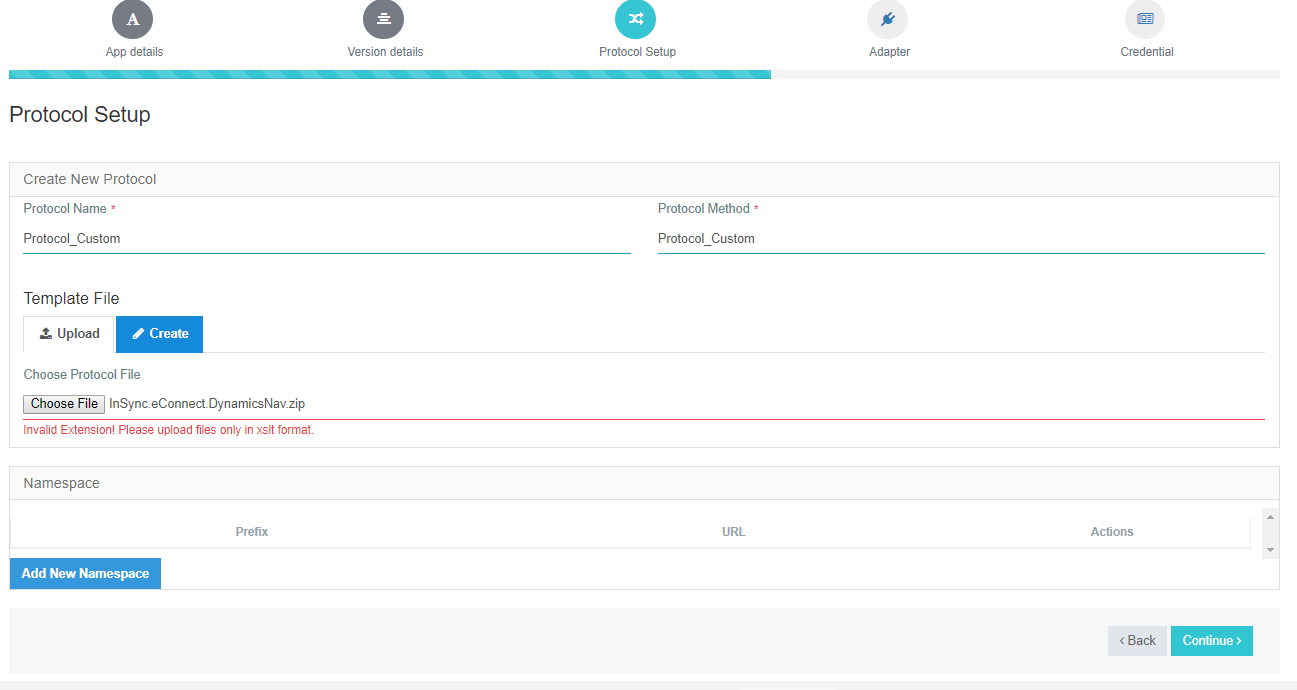The image size is (1297, 690).
Task: Switch to the Create tab
Action: (159, 333)
